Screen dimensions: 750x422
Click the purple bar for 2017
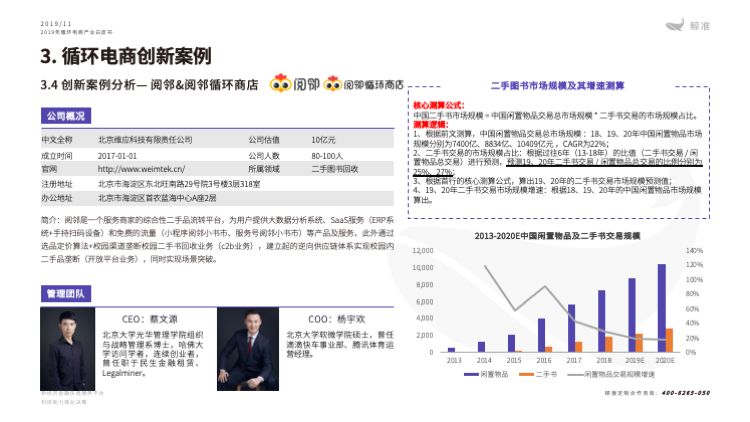(571, 328)
